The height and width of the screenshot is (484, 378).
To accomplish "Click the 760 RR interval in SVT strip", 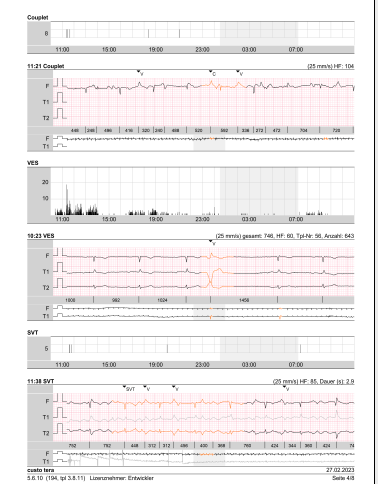I will pyautogui.click(x=247, y=445).
